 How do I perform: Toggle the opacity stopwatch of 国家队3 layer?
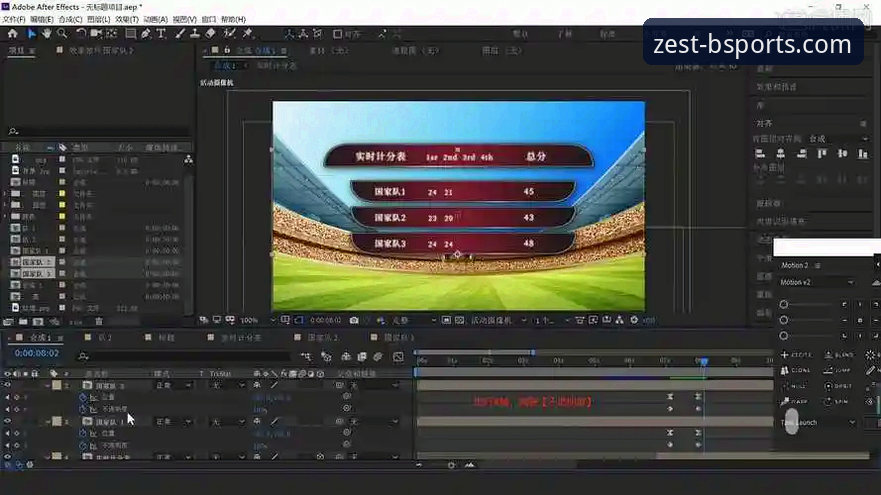click(83, 409)
